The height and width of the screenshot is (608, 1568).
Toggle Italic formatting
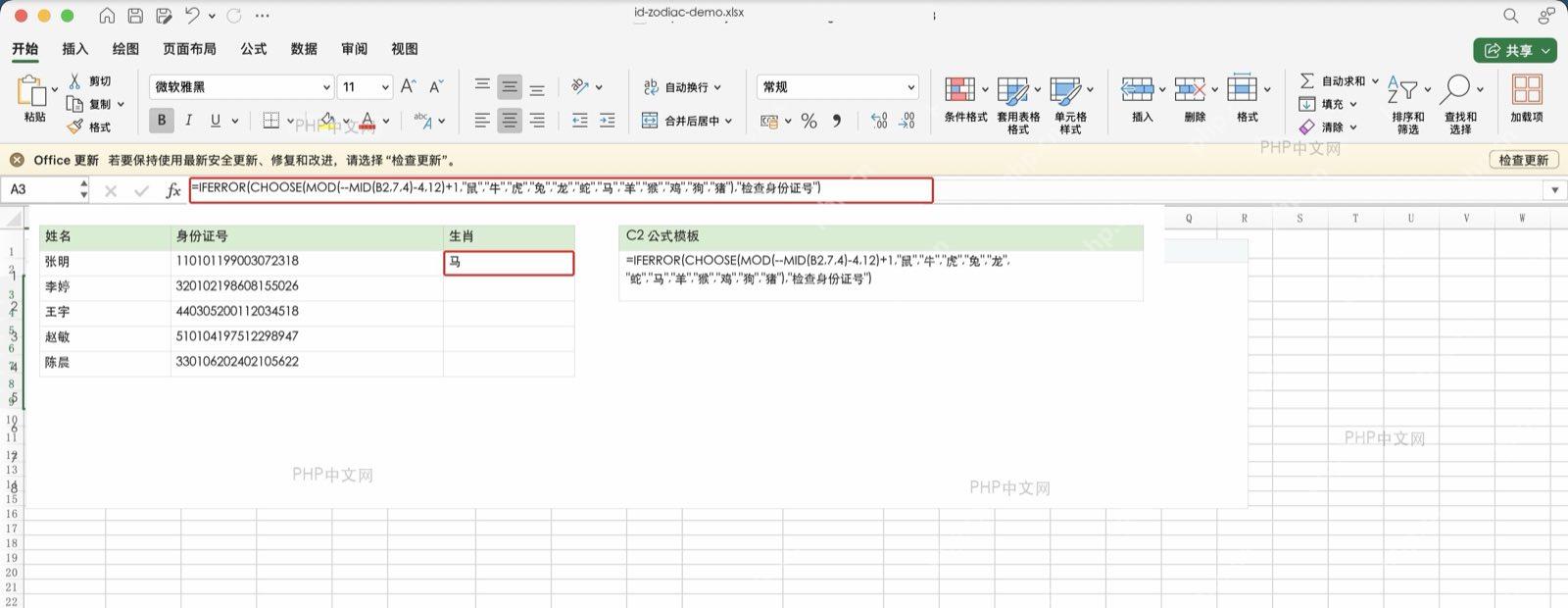click(188, 120)
